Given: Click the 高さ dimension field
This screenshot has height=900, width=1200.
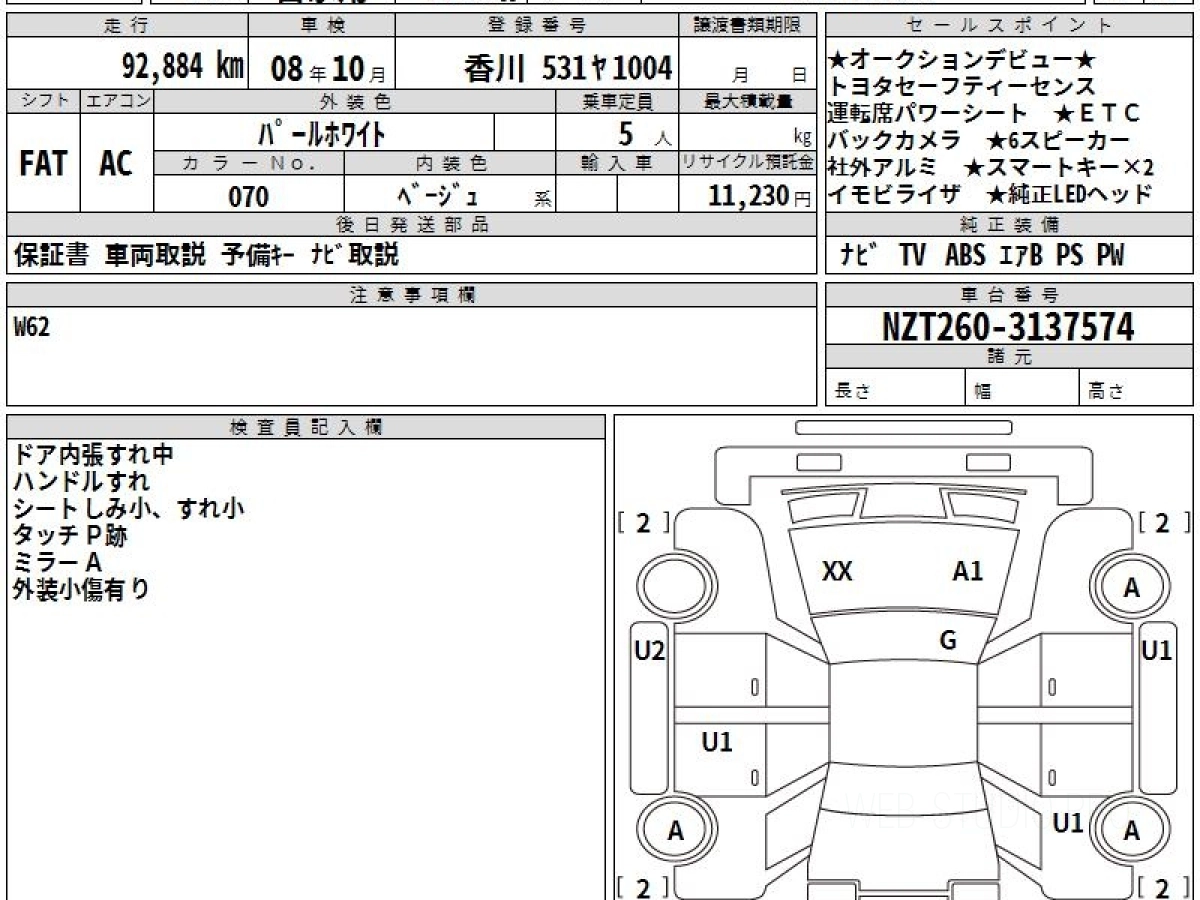Looking at the screenshot, I should [x=1136, y=389].
